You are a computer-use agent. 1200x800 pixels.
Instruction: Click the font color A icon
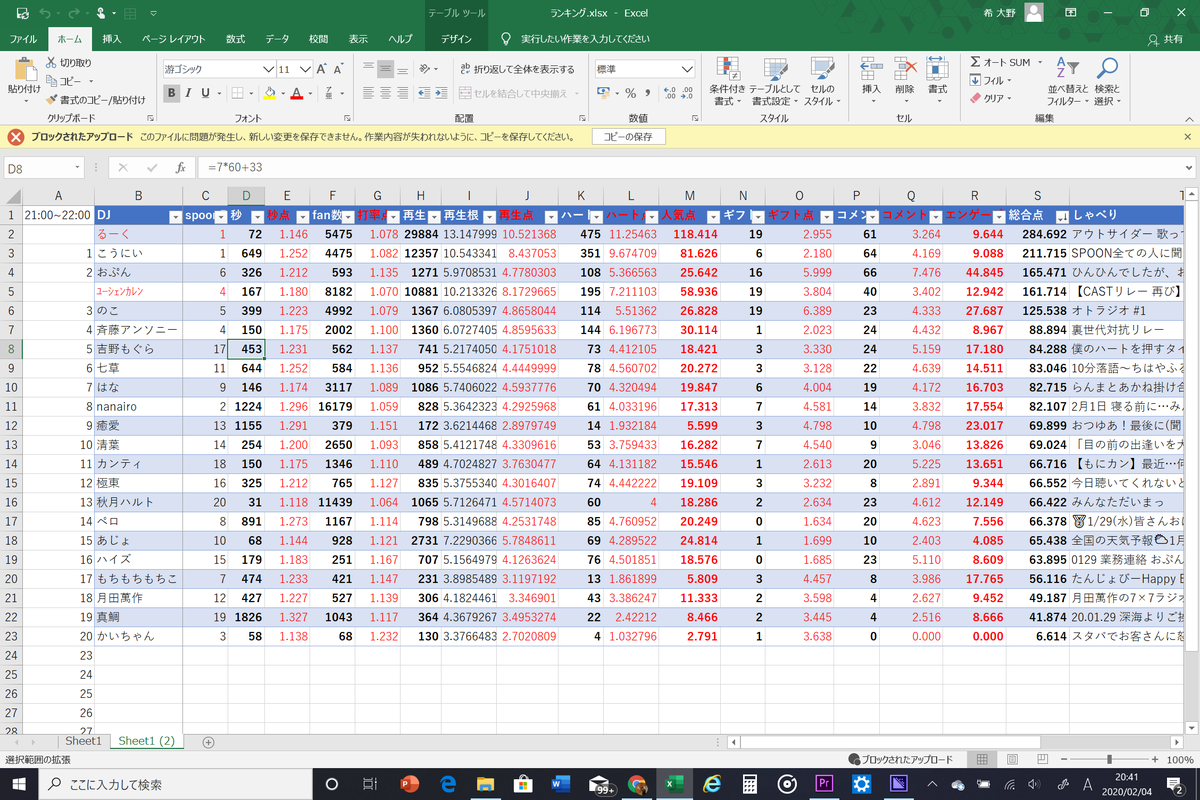pyautogui.click(x=296, y=93)
